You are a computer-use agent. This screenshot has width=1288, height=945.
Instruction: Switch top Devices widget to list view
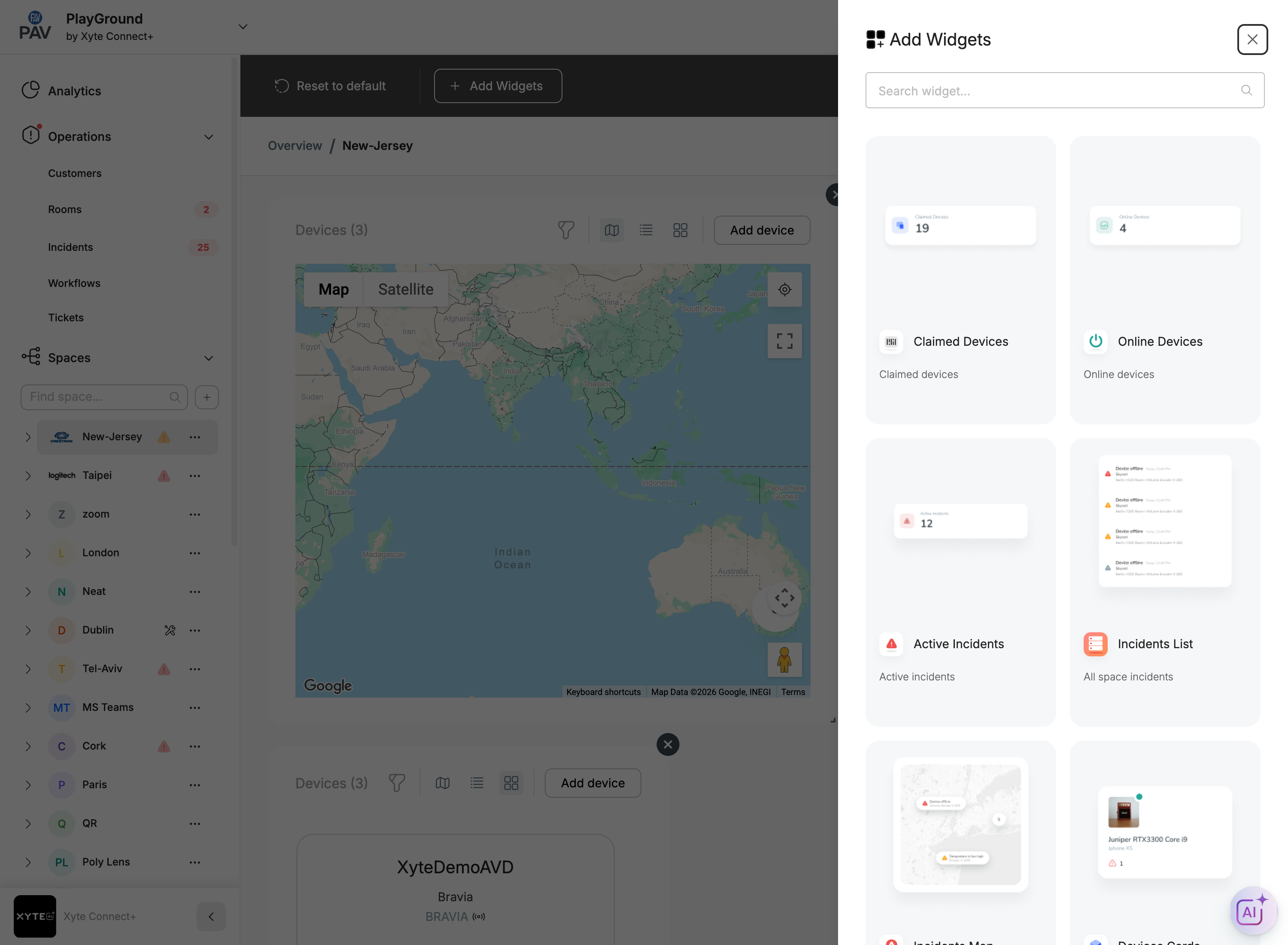click(x=646, y=230)
